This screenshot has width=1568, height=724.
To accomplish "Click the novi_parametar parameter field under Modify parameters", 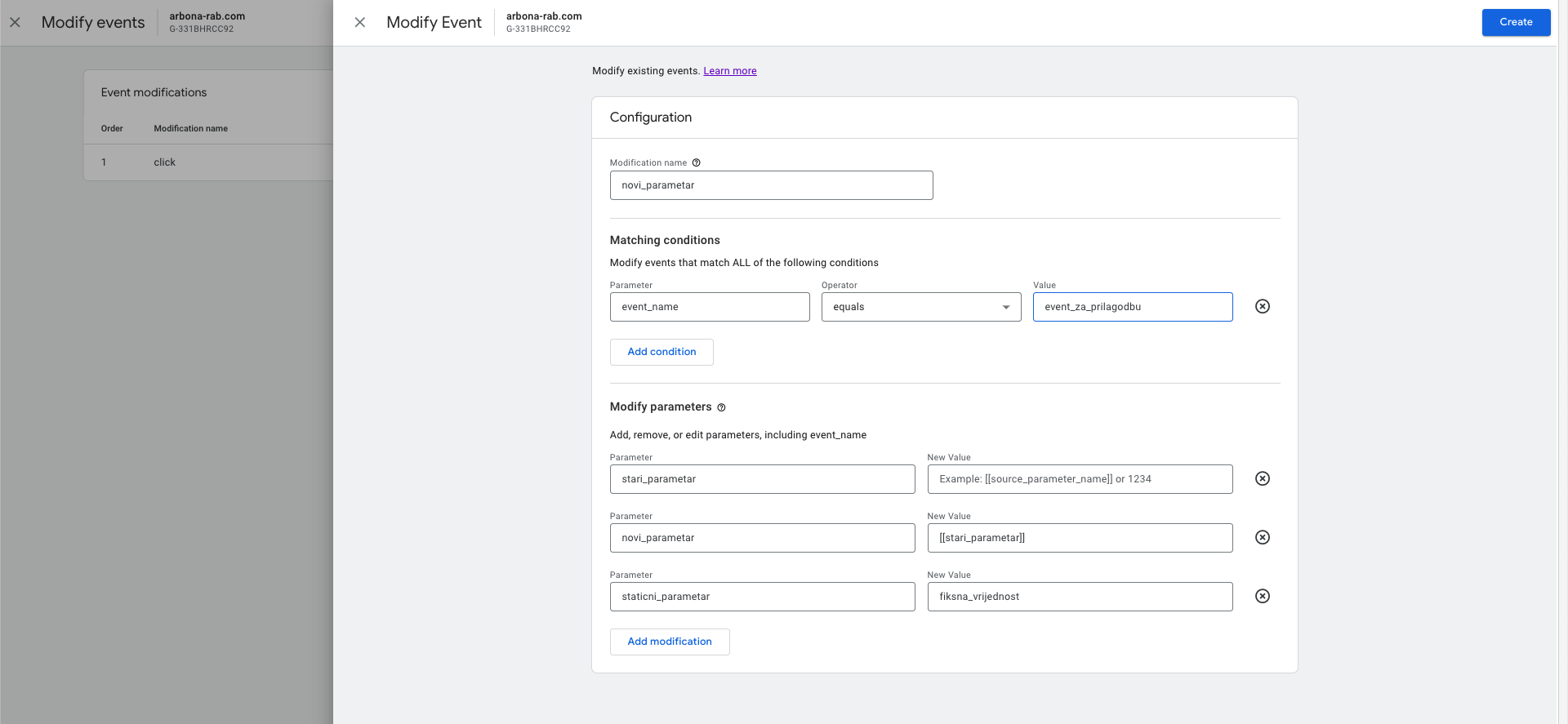I will coord(762,538).
